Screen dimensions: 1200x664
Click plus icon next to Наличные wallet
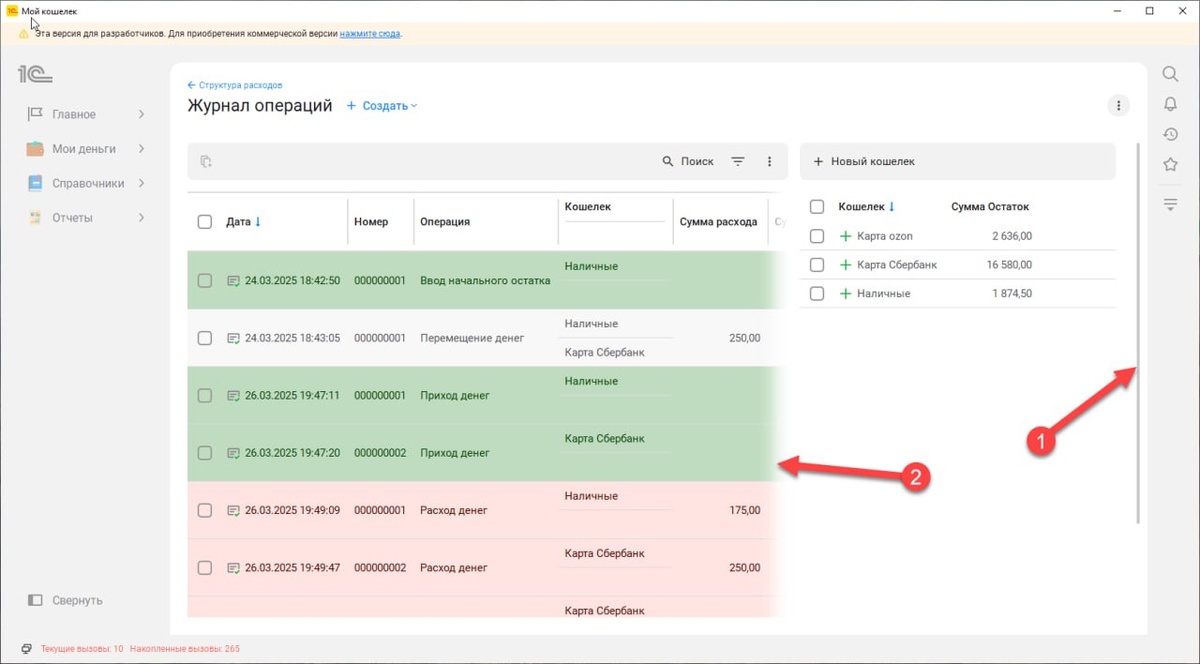[845, 294]
